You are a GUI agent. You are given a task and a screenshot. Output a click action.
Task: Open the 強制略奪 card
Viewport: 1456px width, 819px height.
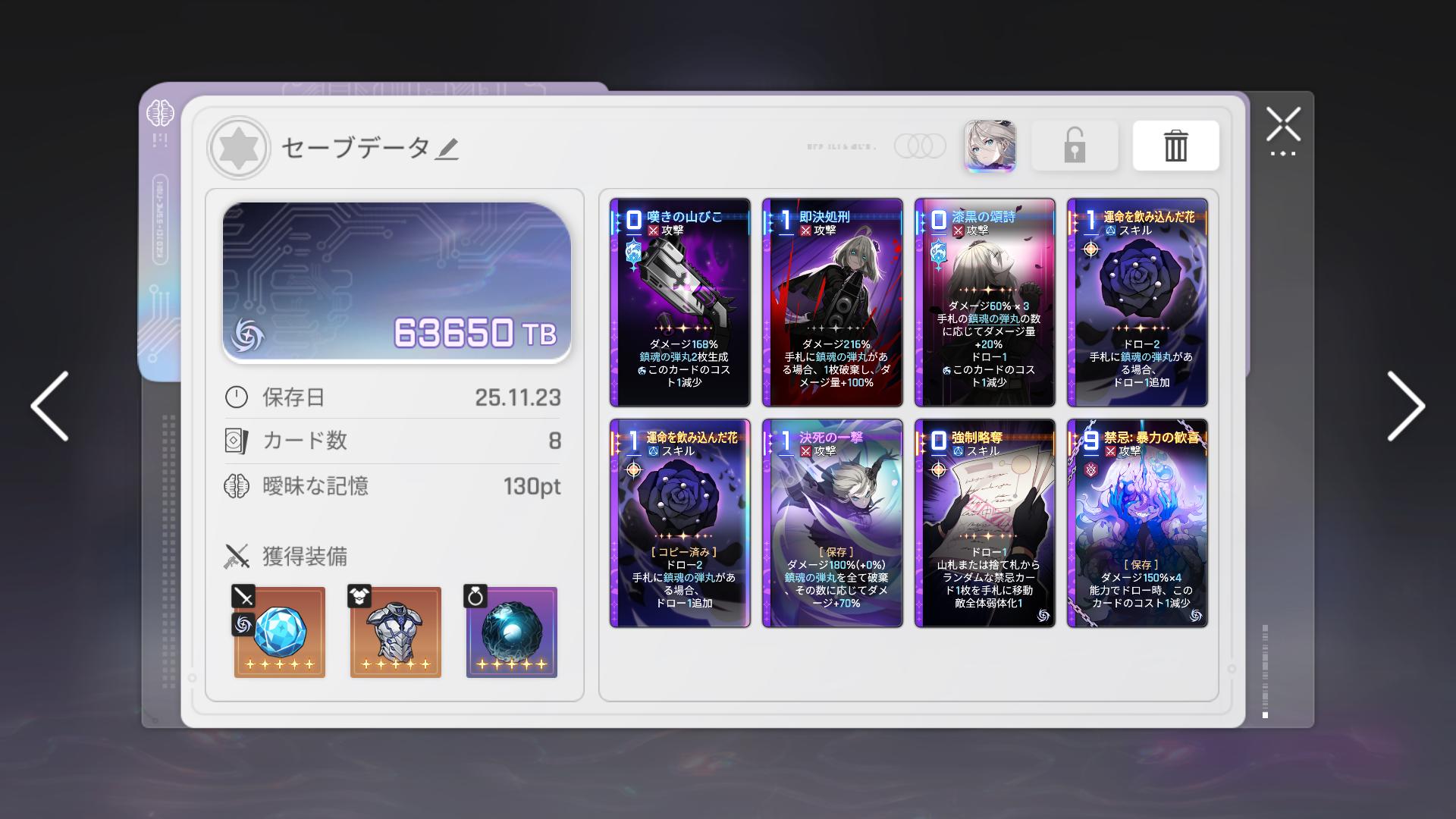pos(985,523)
